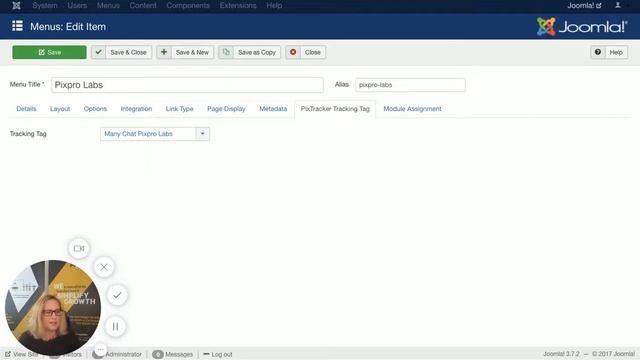Click the Administrator link in the footer
The width and height of the screenshot is (640, 360).
(123, 354)
